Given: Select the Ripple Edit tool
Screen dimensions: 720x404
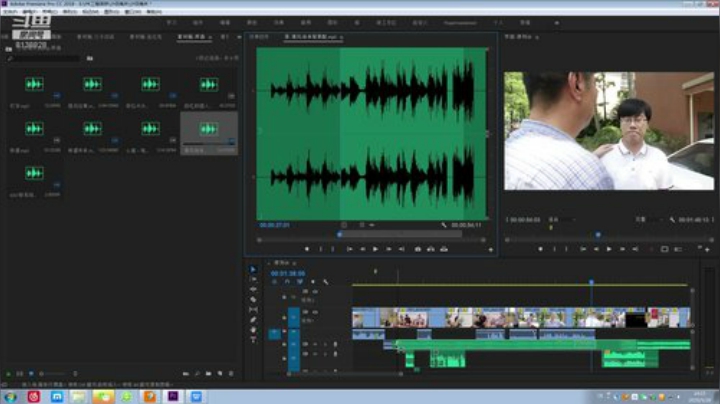Looking at the screenshot, I should (253, 289).
